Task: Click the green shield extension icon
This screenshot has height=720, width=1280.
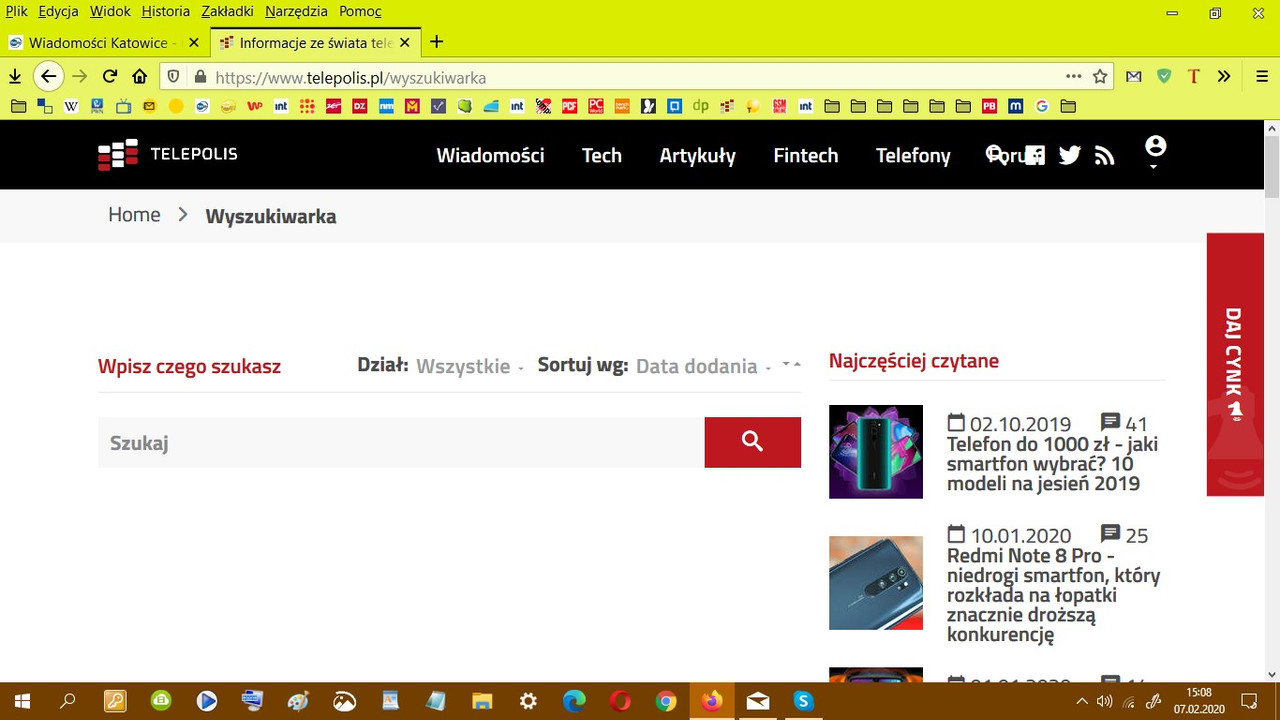Action: 1164,76
